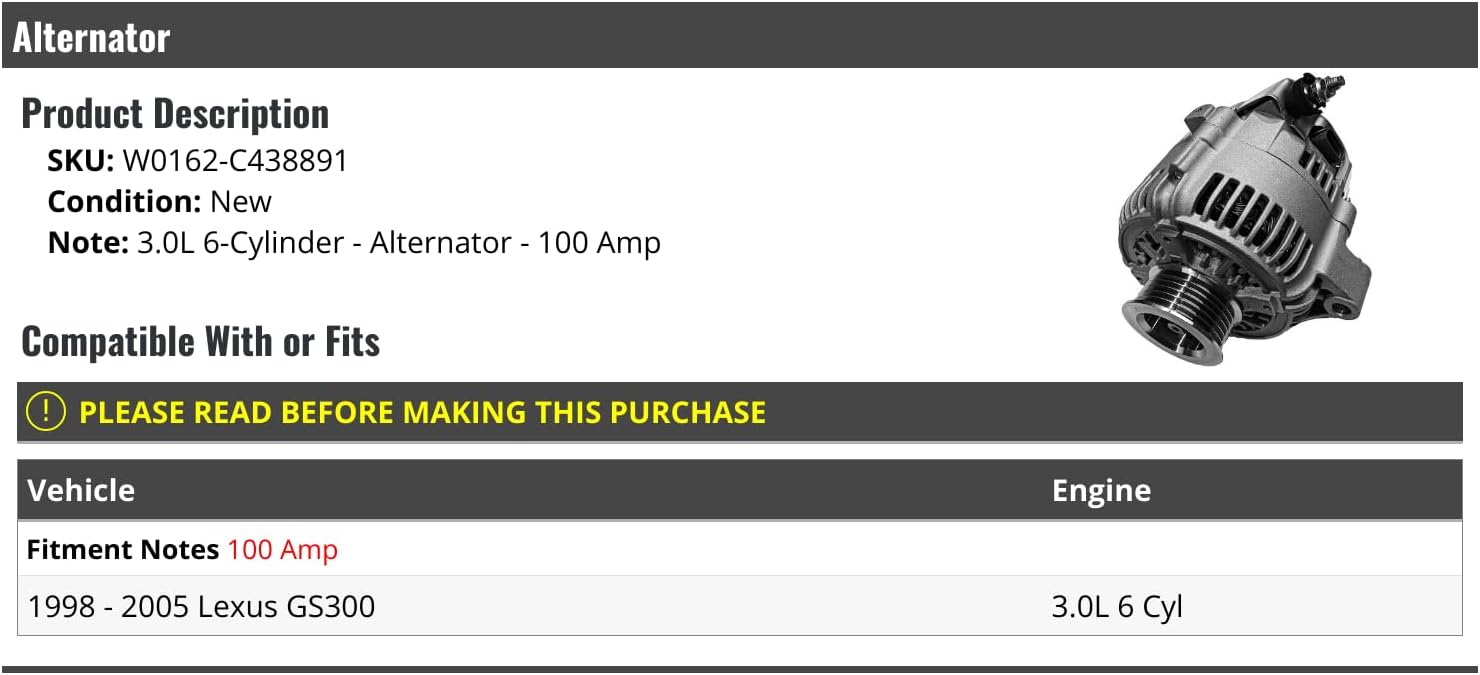Select the SKU number W0162-C438891

235,161
